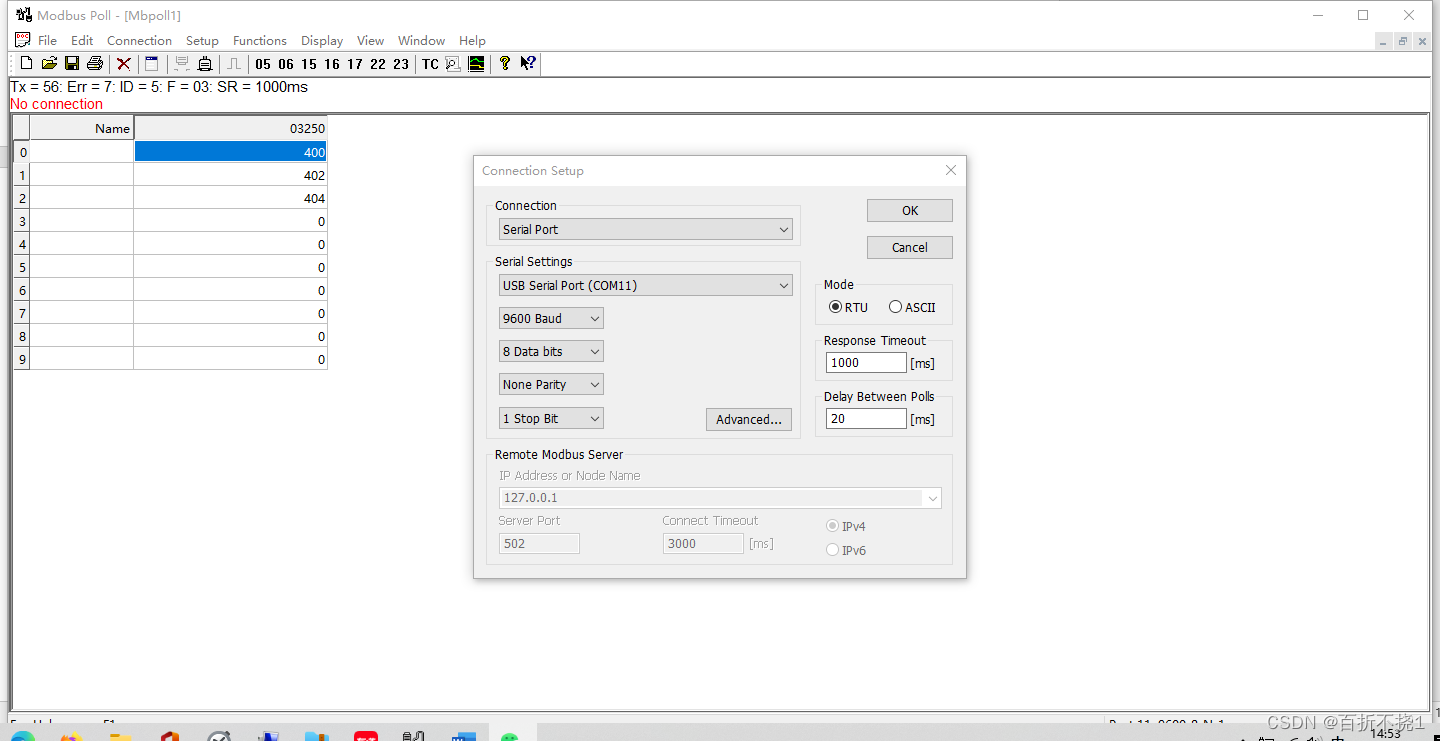Open the USB Serial Port (COM11) dropdown

point(646,285)
